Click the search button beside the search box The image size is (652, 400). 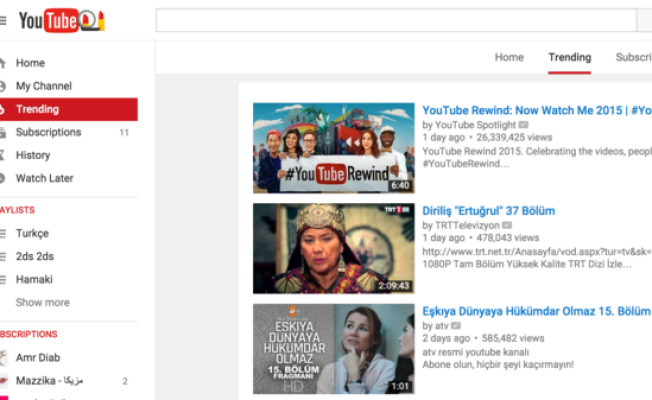click(645, 20)
